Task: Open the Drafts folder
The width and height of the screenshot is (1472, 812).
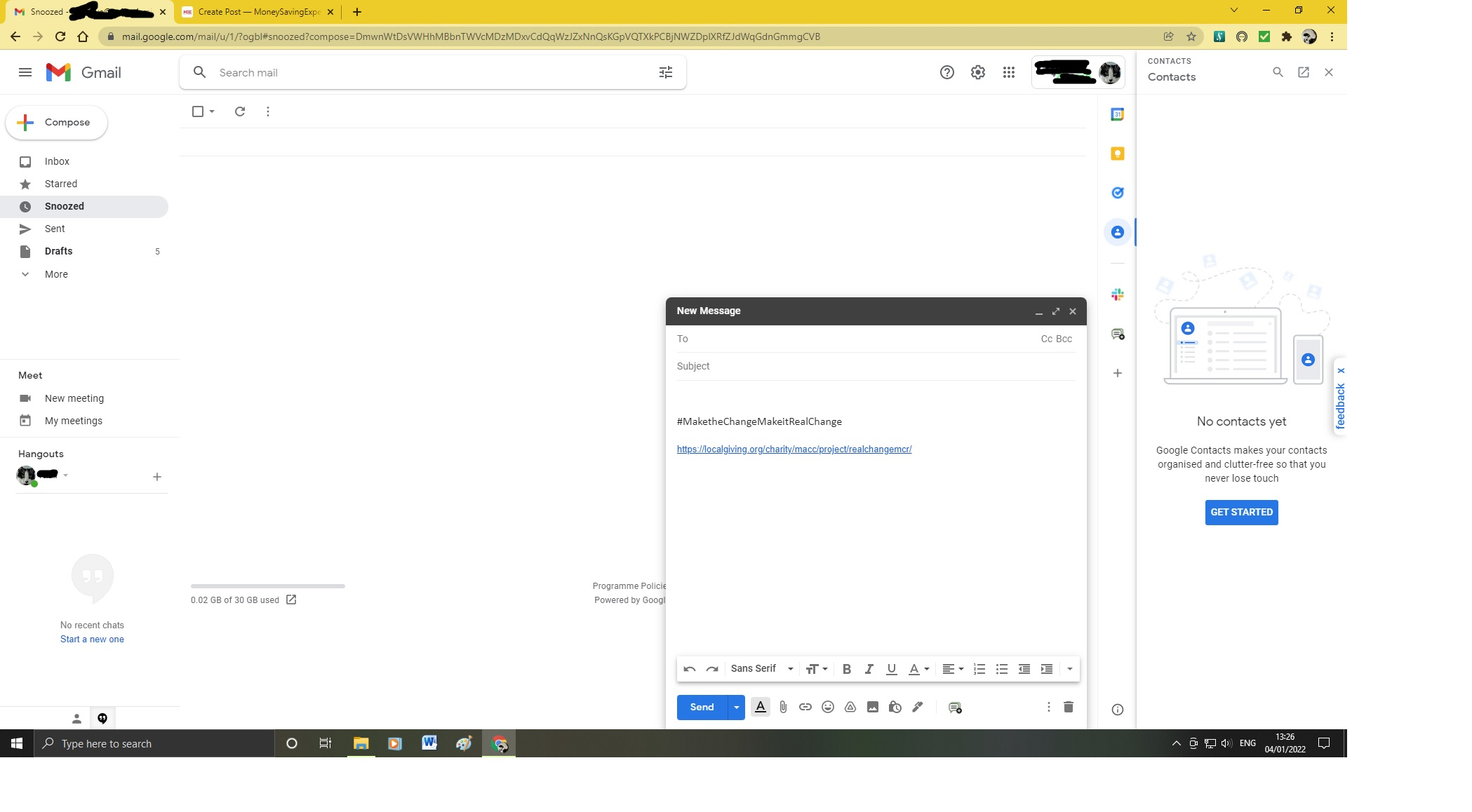Action: pos(59,251)
